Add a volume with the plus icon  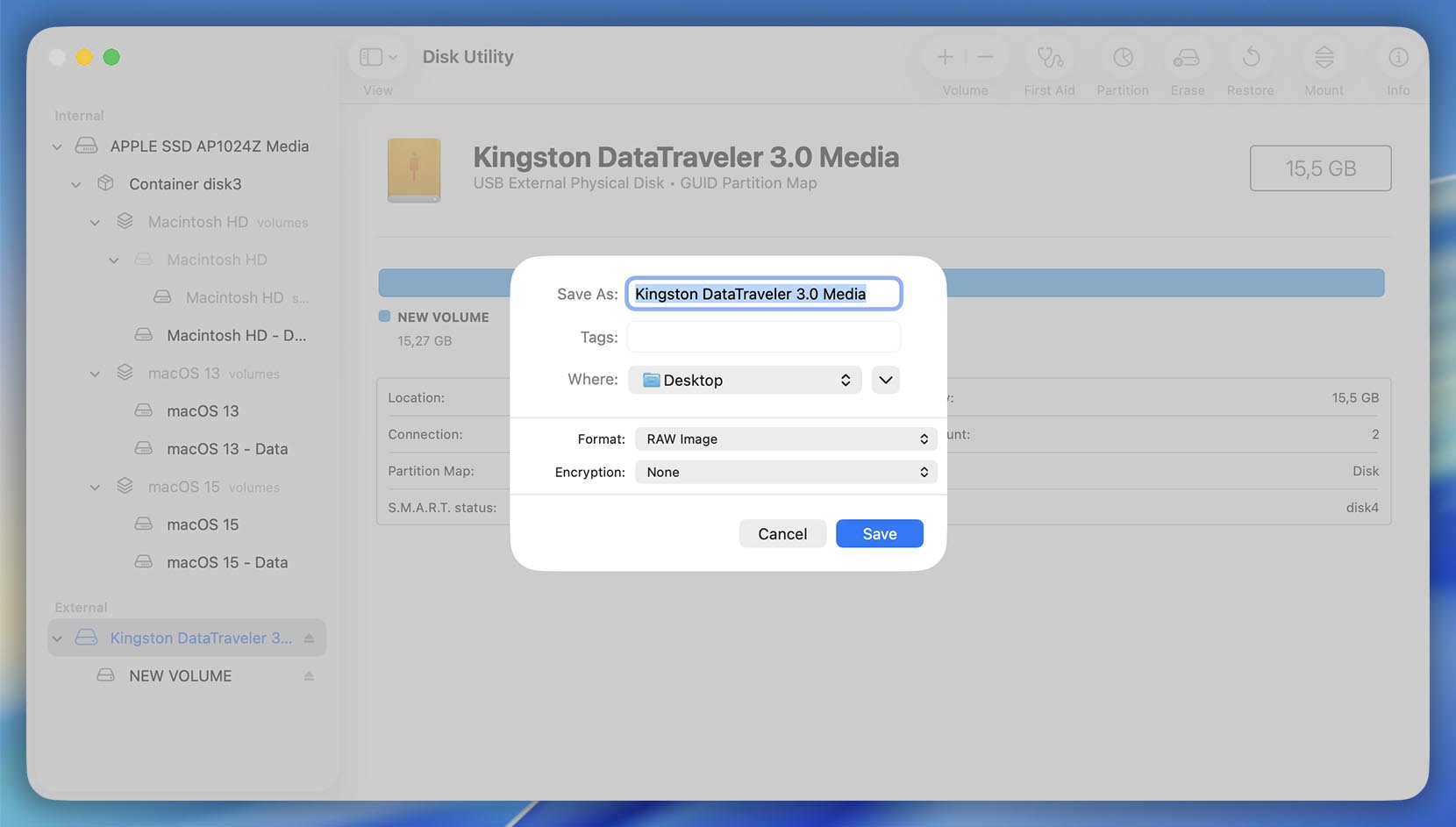pos(945,57)
